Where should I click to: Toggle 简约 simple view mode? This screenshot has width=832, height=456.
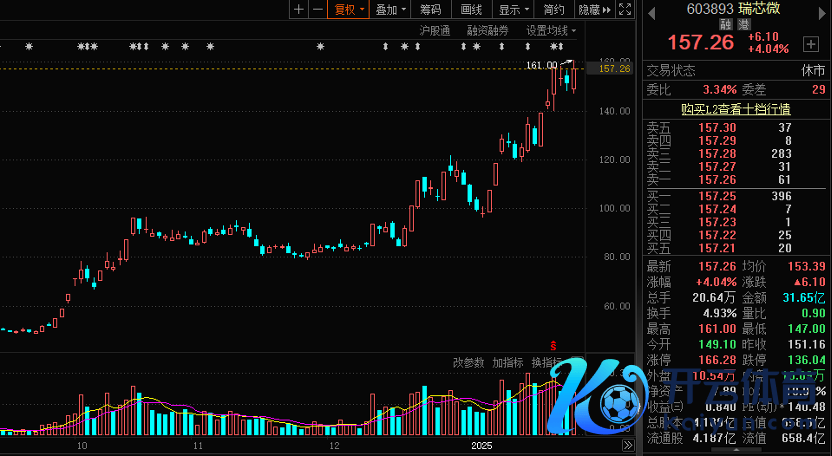click(x=554, y=10)
